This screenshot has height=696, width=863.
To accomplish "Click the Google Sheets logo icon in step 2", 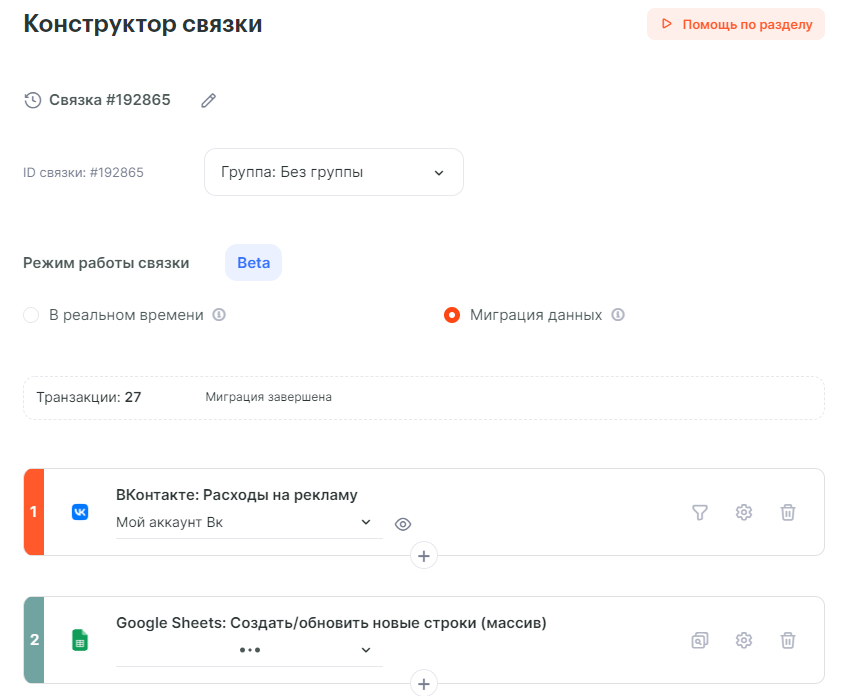I will [80, 640].
